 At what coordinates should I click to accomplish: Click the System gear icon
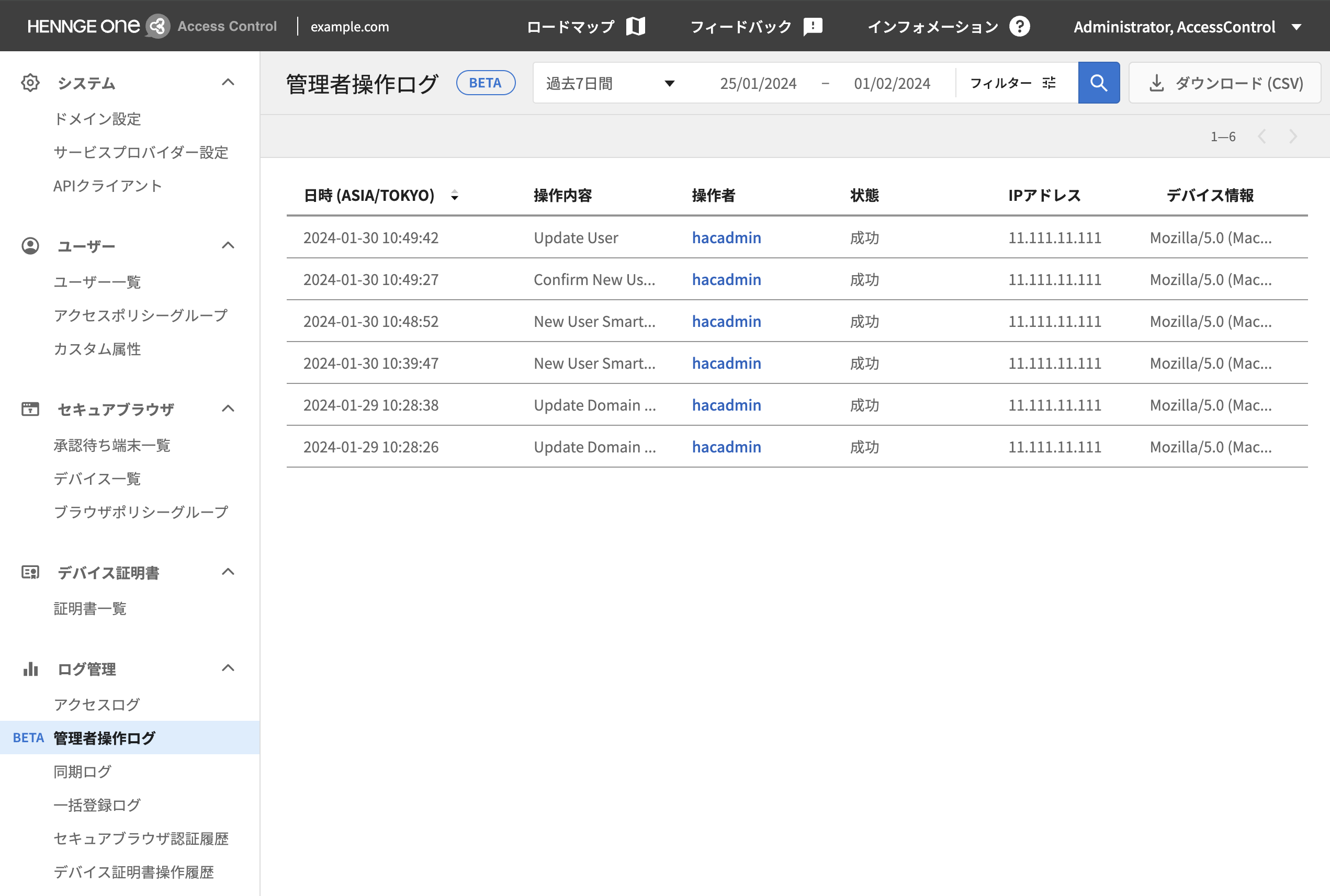pos(30,83)
